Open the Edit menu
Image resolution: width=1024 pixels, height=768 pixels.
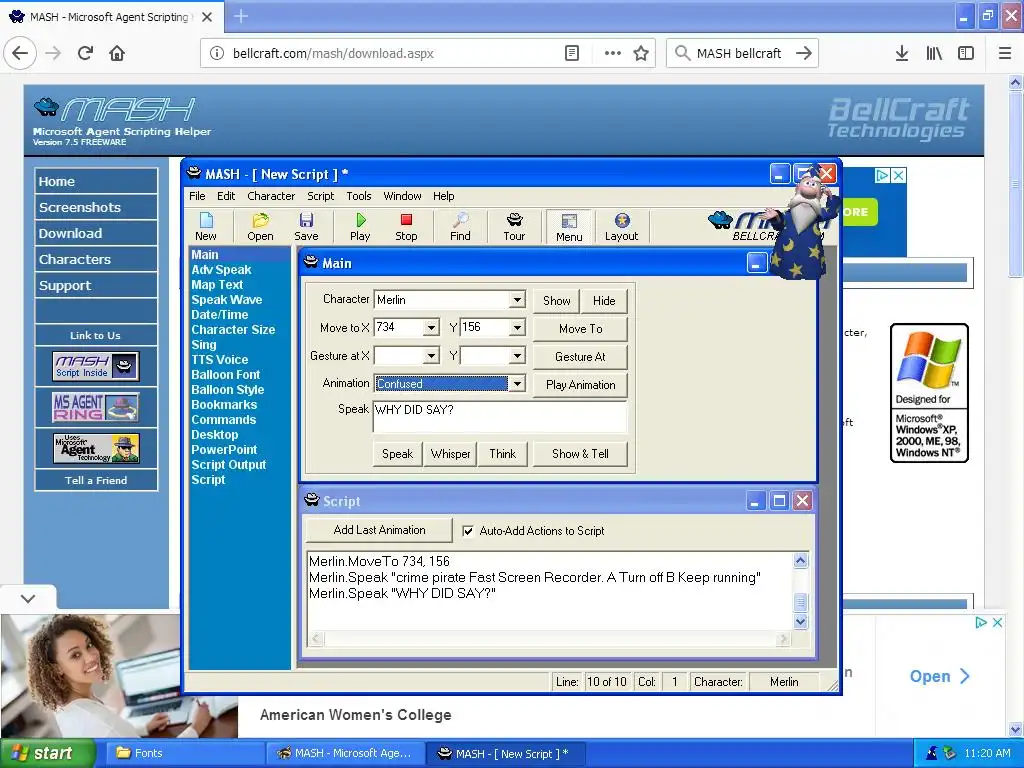click(226, 196)
